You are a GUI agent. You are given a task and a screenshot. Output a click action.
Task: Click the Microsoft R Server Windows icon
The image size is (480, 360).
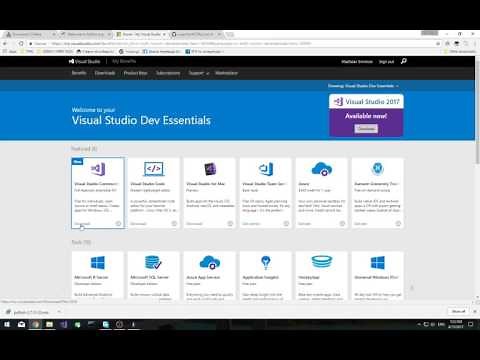(x=98, y=263)
